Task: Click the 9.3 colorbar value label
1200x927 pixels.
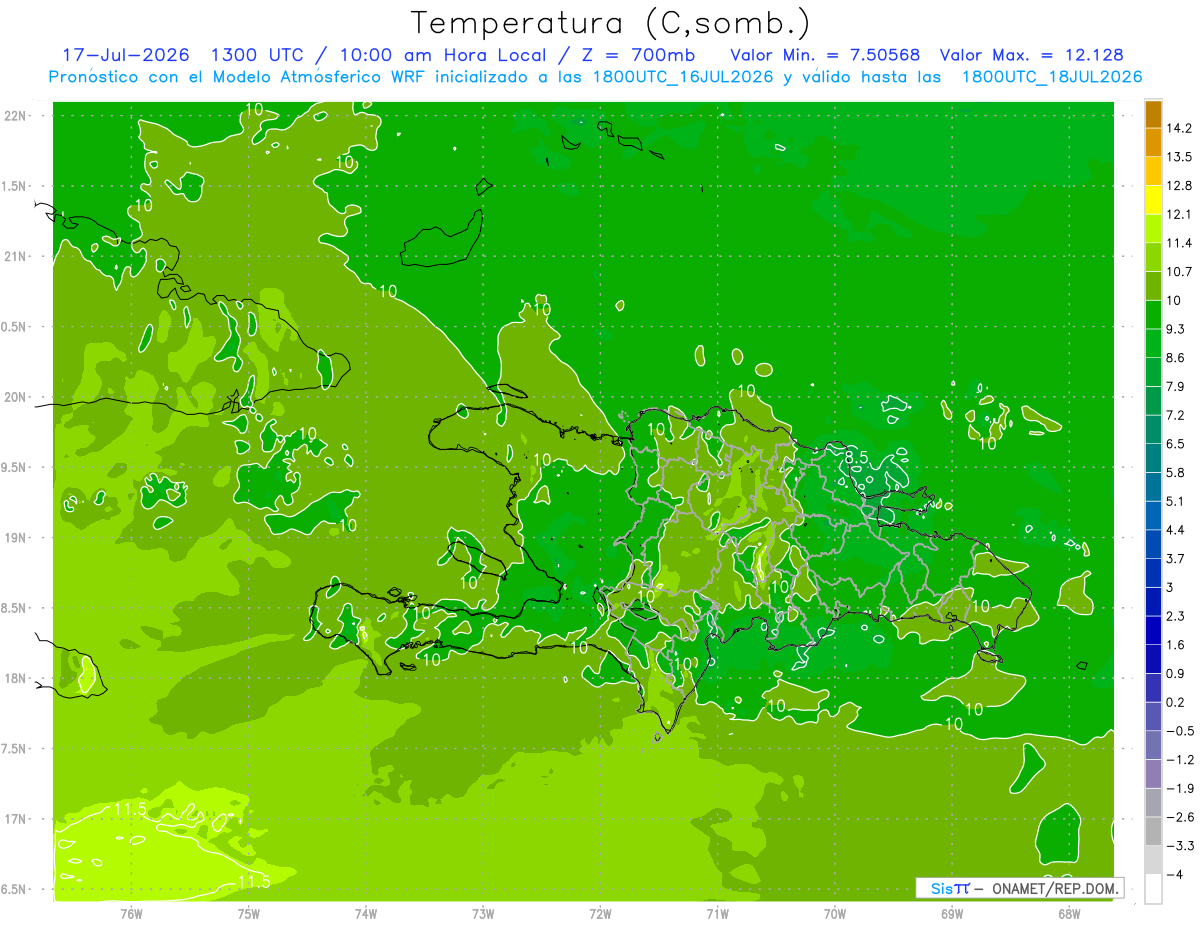Action: click(1175, 329)
